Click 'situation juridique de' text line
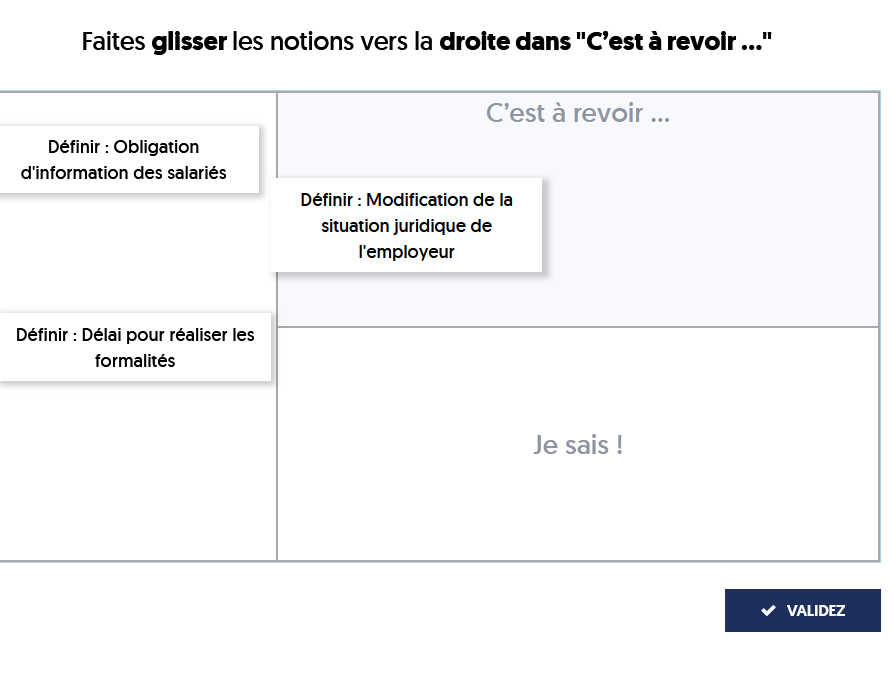 (x=406, y=226)
